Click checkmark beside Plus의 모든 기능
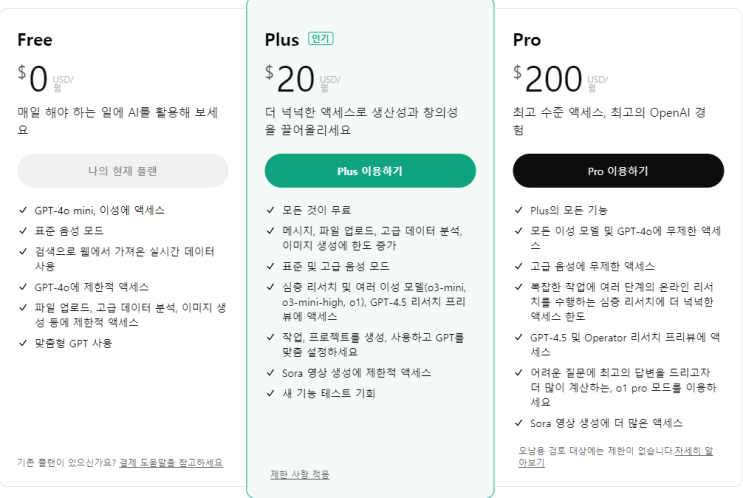Screen dimensions: 743x498 point(518,210)
